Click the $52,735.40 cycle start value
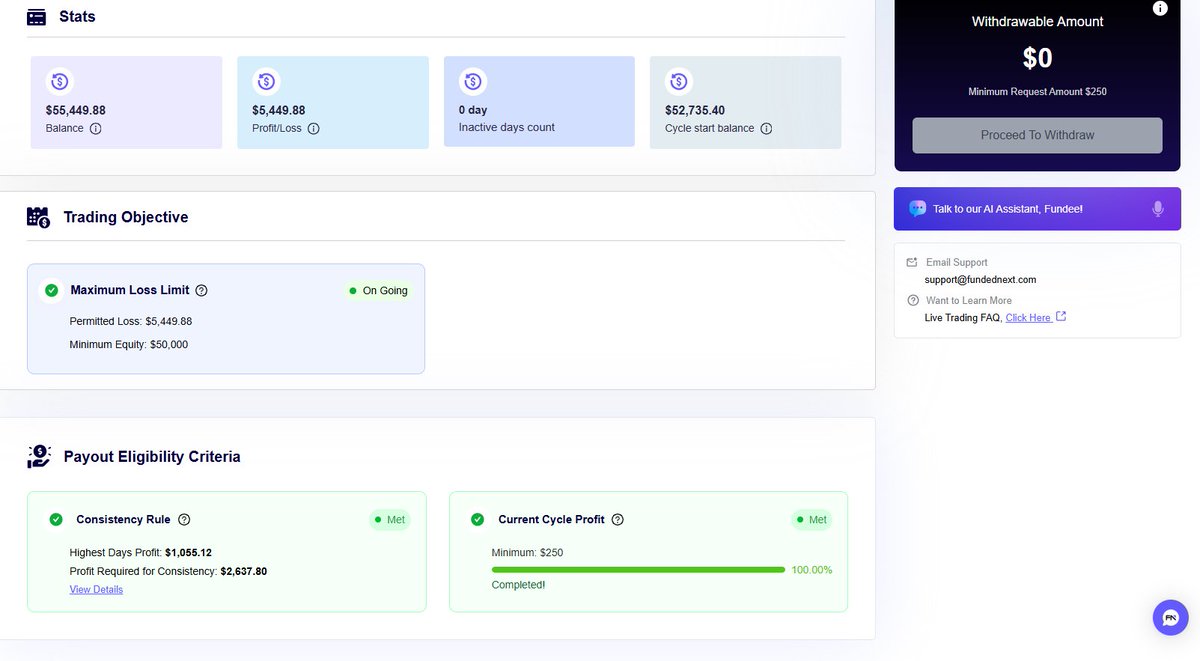 695,110
